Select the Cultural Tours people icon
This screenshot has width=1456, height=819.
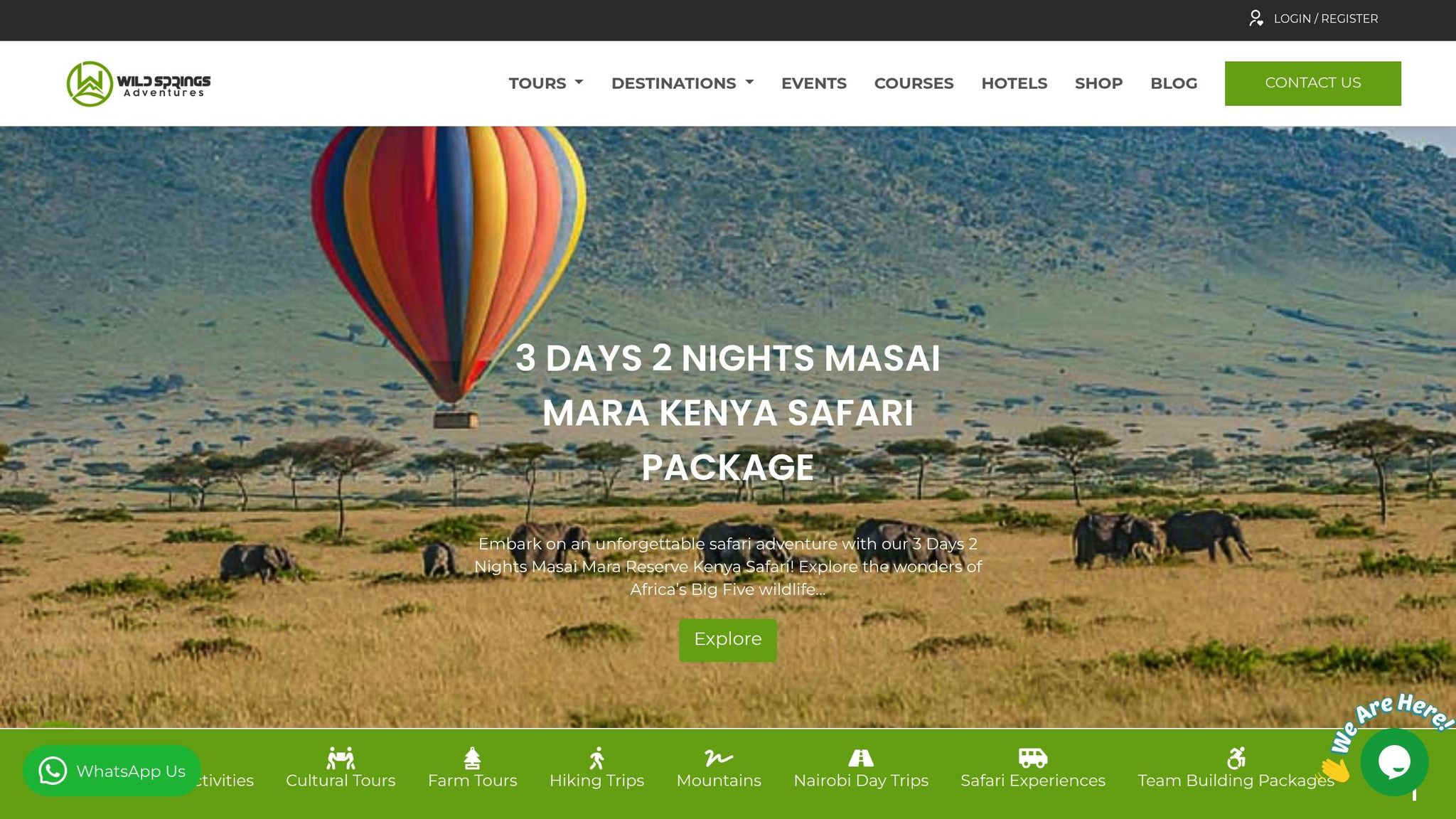point(341,758)
